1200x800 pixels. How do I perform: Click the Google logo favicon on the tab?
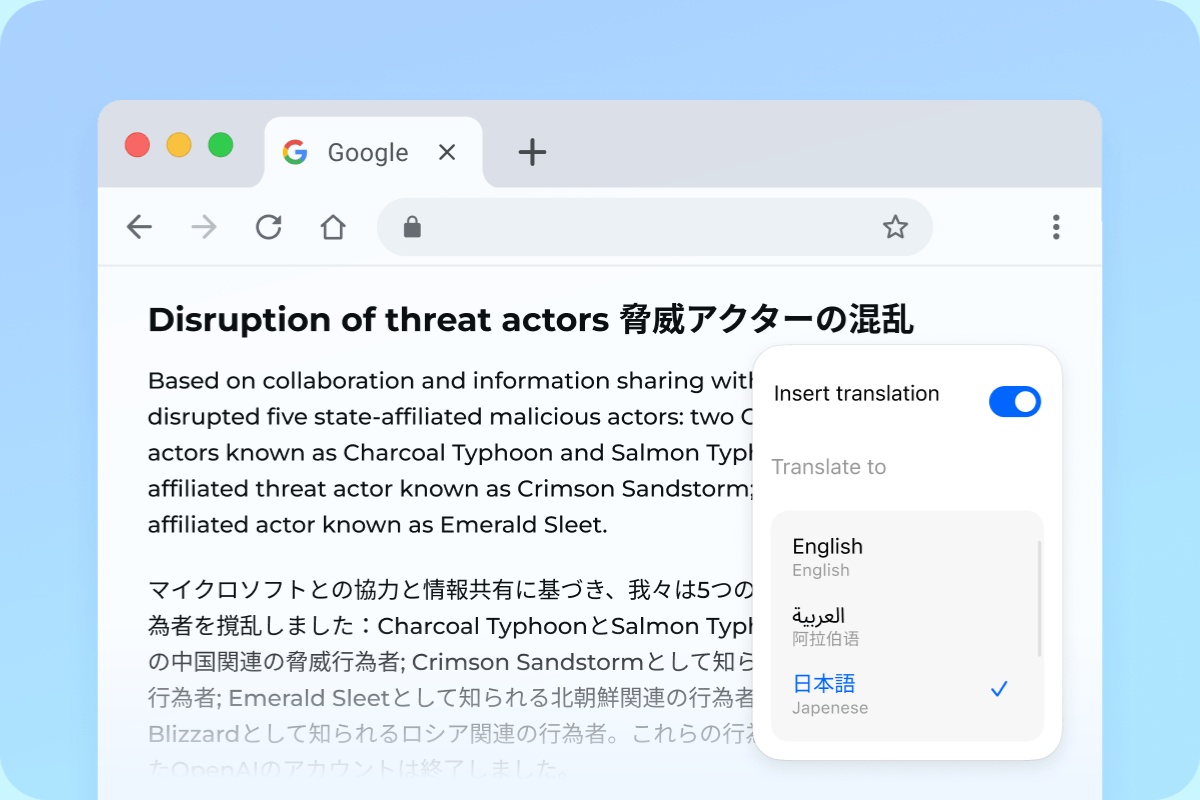pos(294,152)
